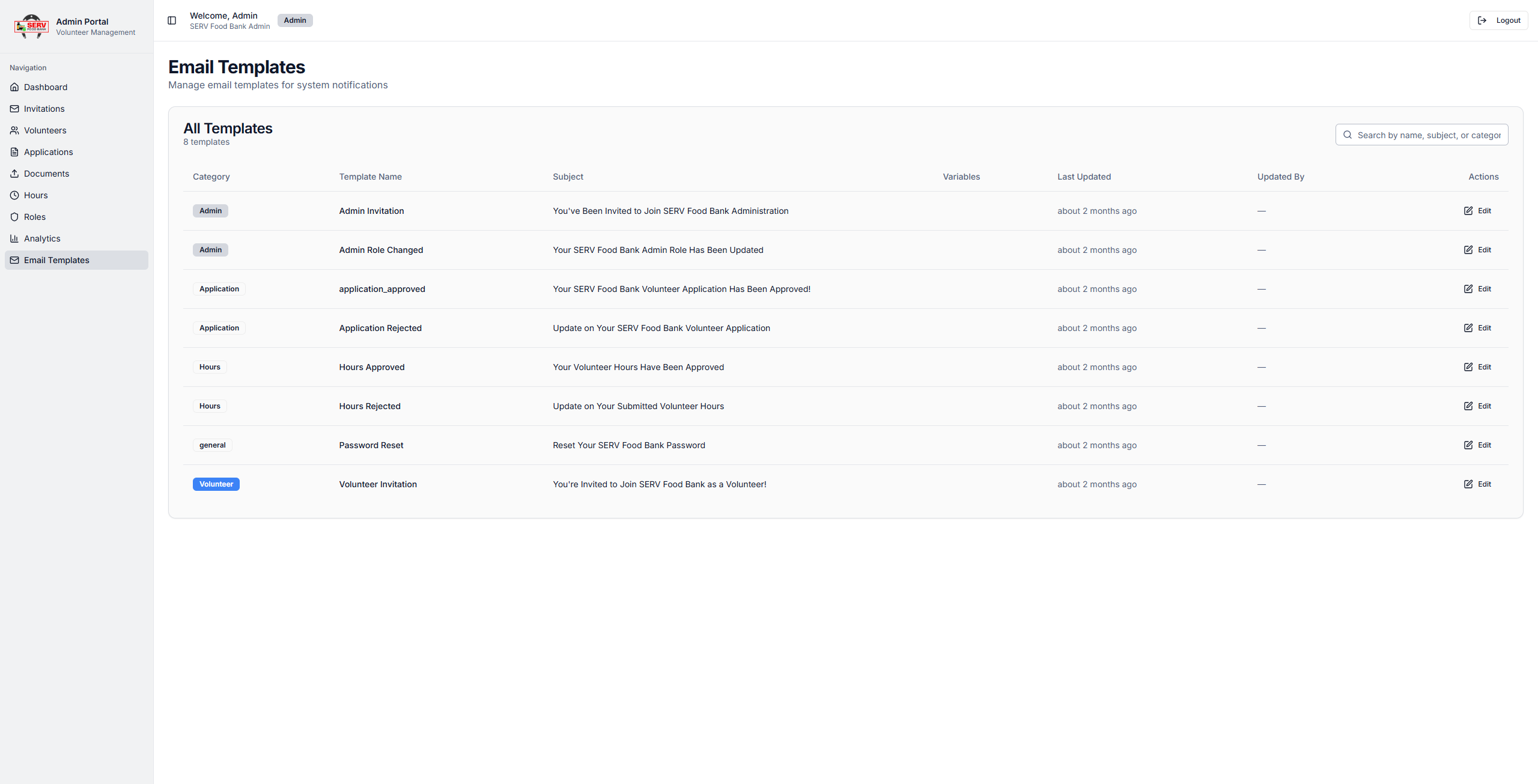Edit the Admin Invitation template
This screenshot has width=1538, height=784.
click(x=1477, y=211)
